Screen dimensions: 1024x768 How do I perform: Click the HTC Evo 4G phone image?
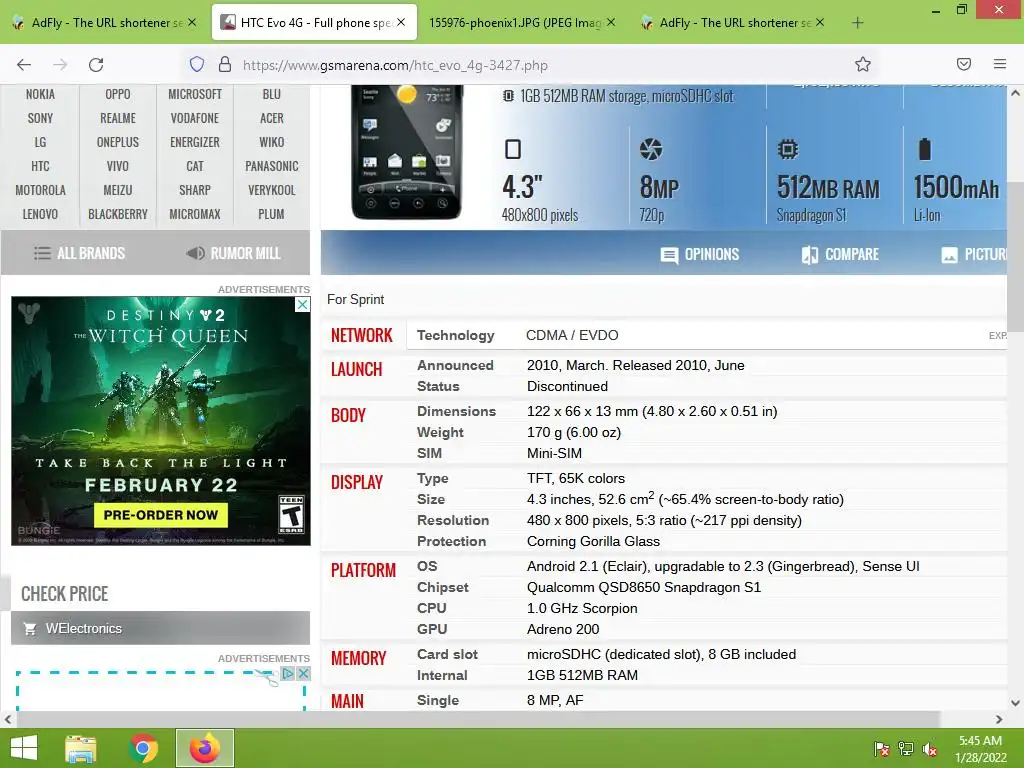406,152
